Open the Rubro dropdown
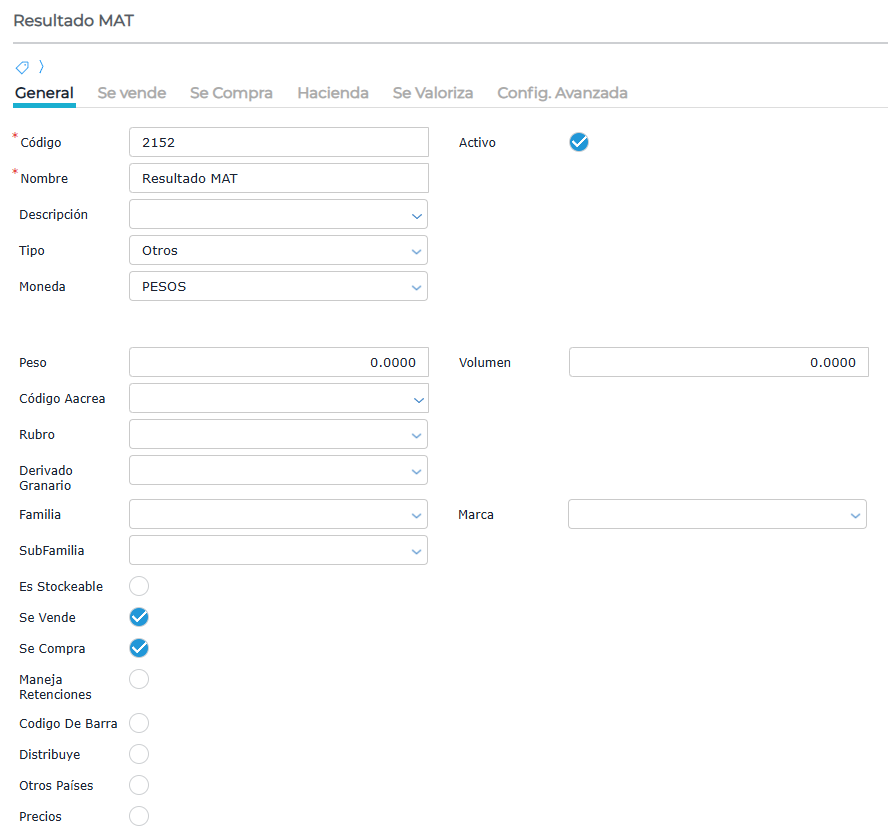 278,434
